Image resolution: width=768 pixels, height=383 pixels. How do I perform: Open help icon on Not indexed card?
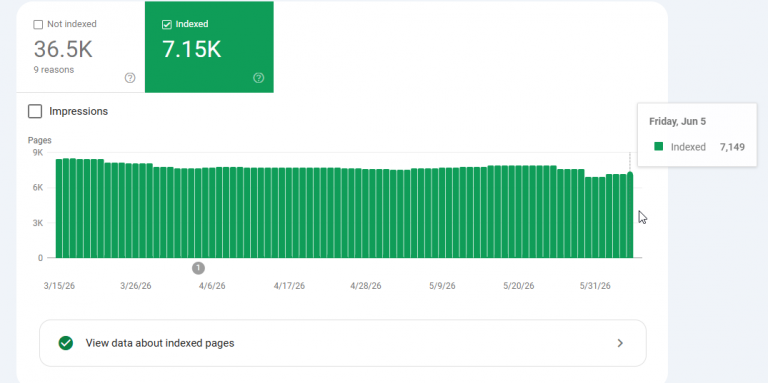click(x=130, y=77)
